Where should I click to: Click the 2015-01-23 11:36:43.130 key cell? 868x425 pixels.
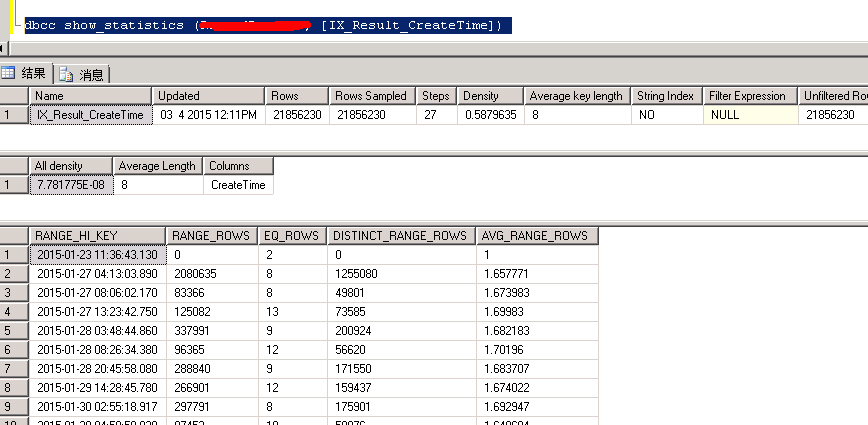tap(97, 255)
